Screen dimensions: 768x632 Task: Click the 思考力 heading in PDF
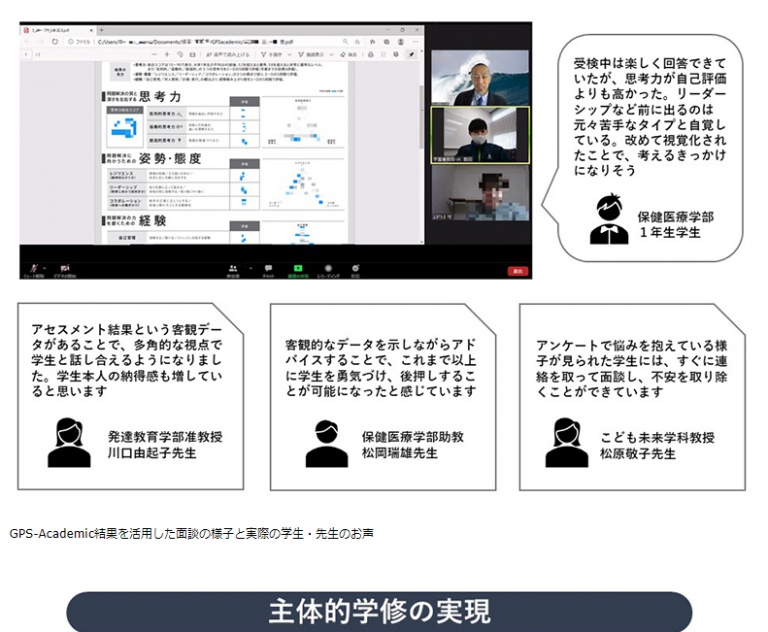point(160,97)
